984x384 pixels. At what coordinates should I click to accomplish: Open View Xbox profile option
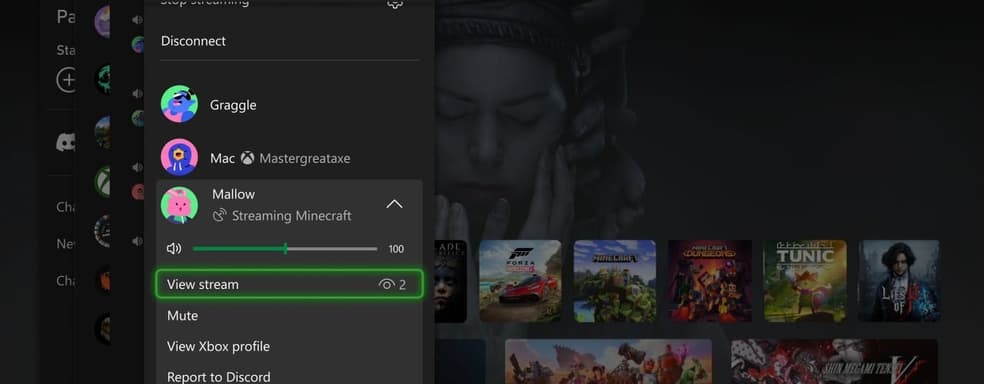click(x=218, y=346)
